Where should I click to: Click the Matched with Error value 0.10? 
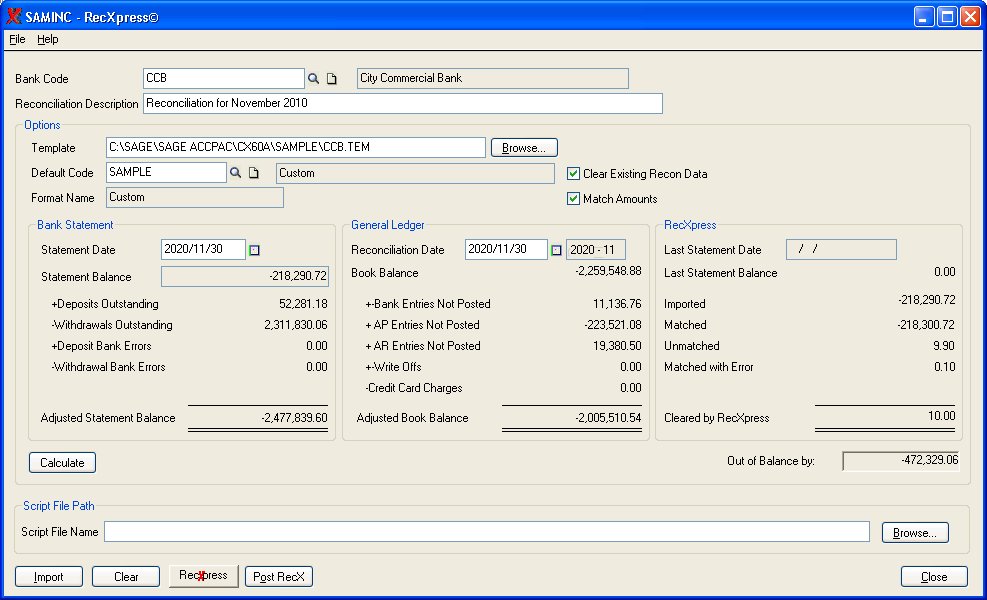pos(944,366)
